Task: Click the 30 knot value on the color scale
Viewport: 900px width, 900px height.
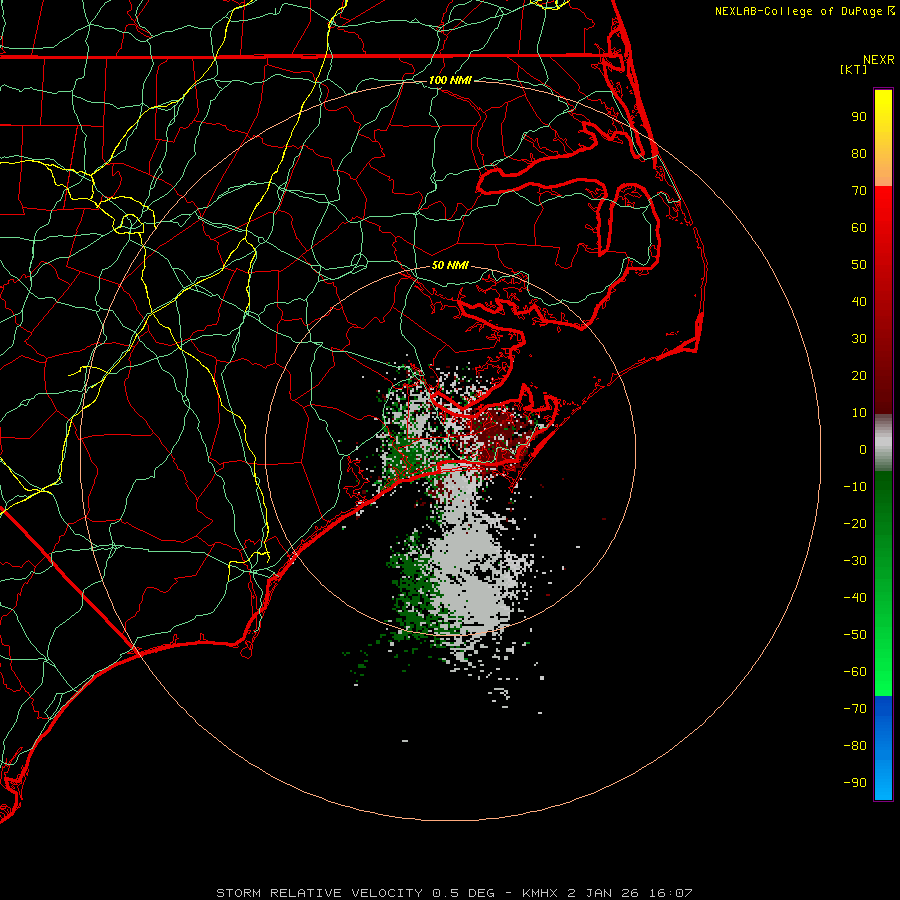Action: (x=859, y=339)
